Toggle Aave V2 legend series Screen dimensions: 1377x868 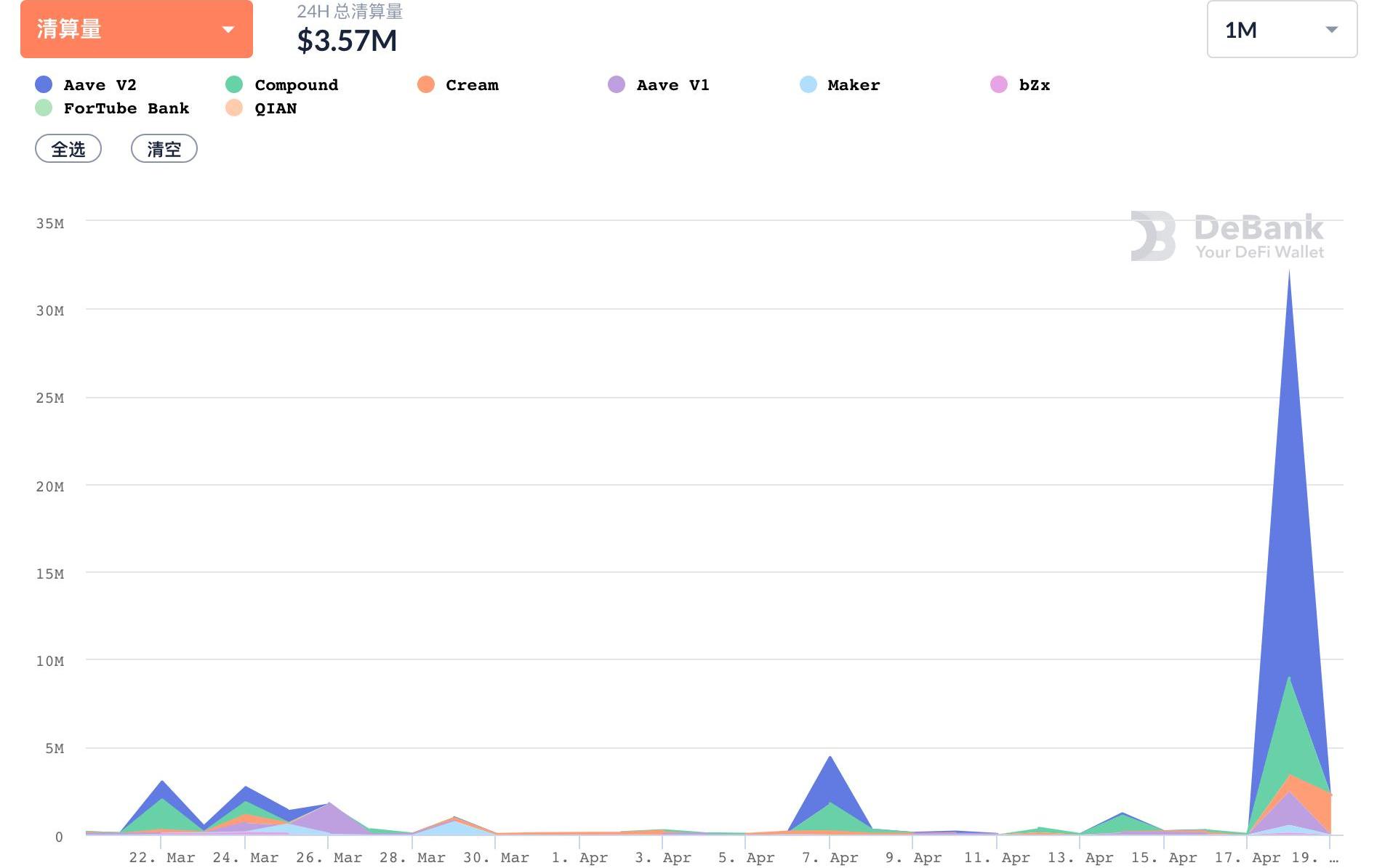tap(86, 85)
